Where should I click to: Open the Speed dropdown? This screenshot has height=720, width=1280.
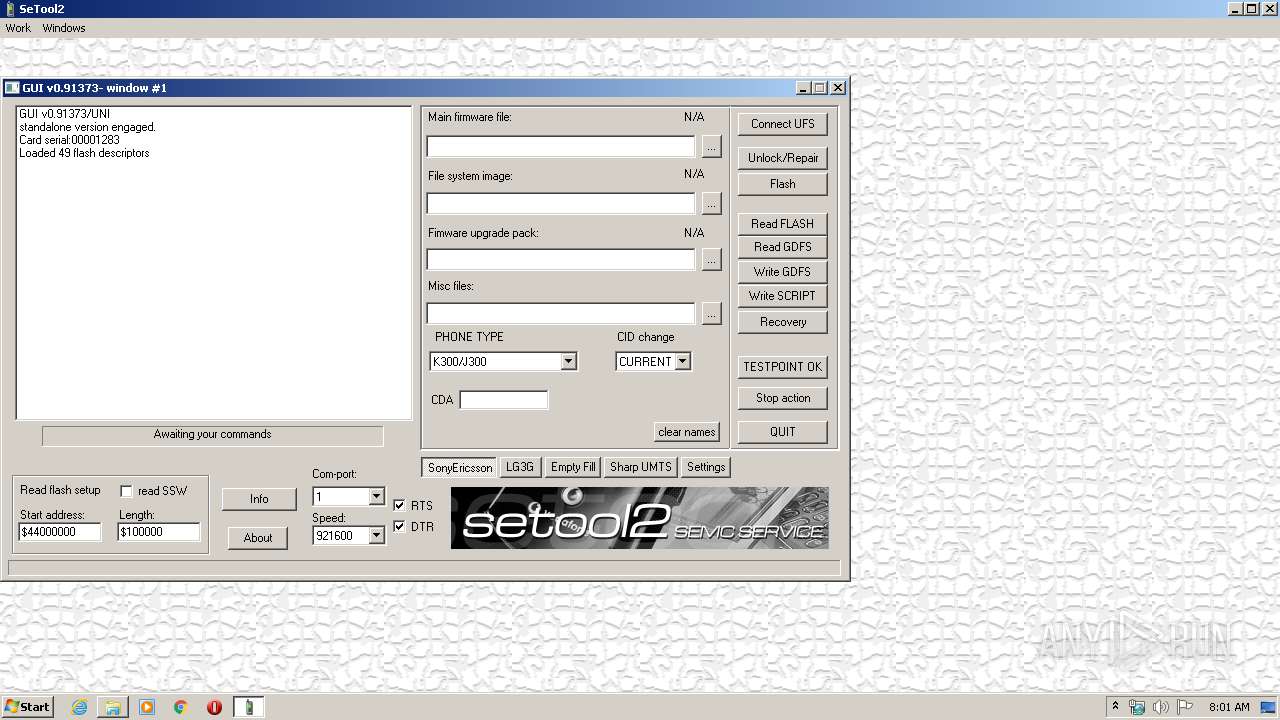tap(376, 536)
